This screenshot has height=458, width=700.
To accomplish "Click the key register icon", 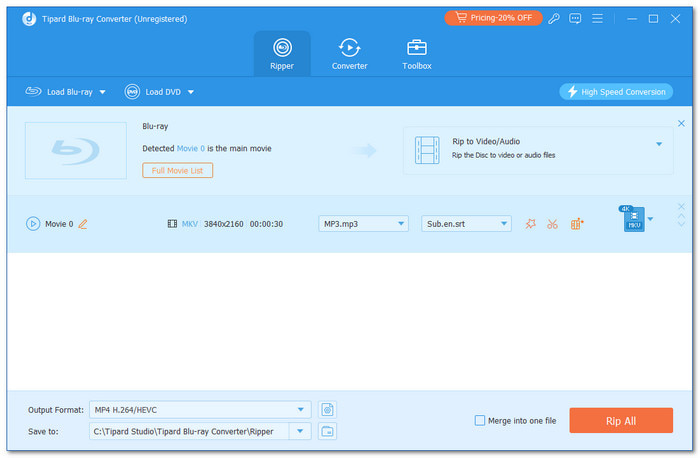I will [554, 18].
